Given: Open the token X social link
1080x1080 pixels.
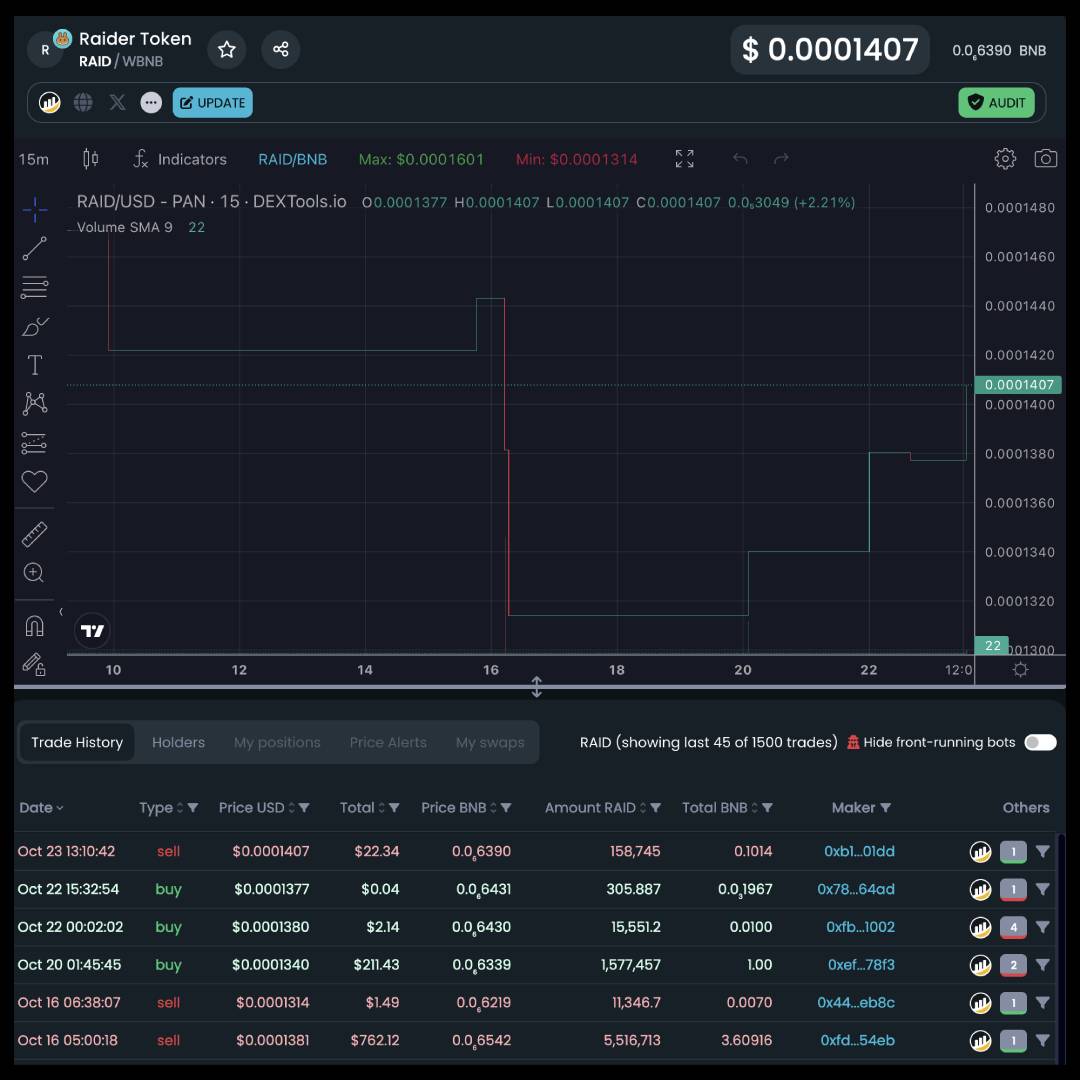Looking at the screenshot, I should (117, 103).
